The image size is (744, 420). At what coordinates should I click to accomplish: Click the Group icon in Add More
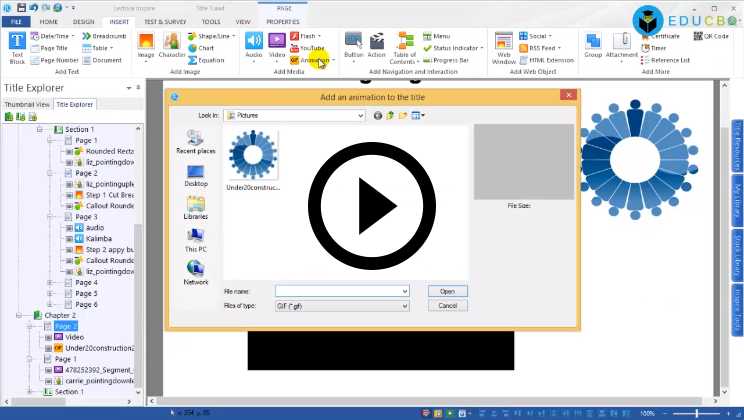click(x=593, y=46)
